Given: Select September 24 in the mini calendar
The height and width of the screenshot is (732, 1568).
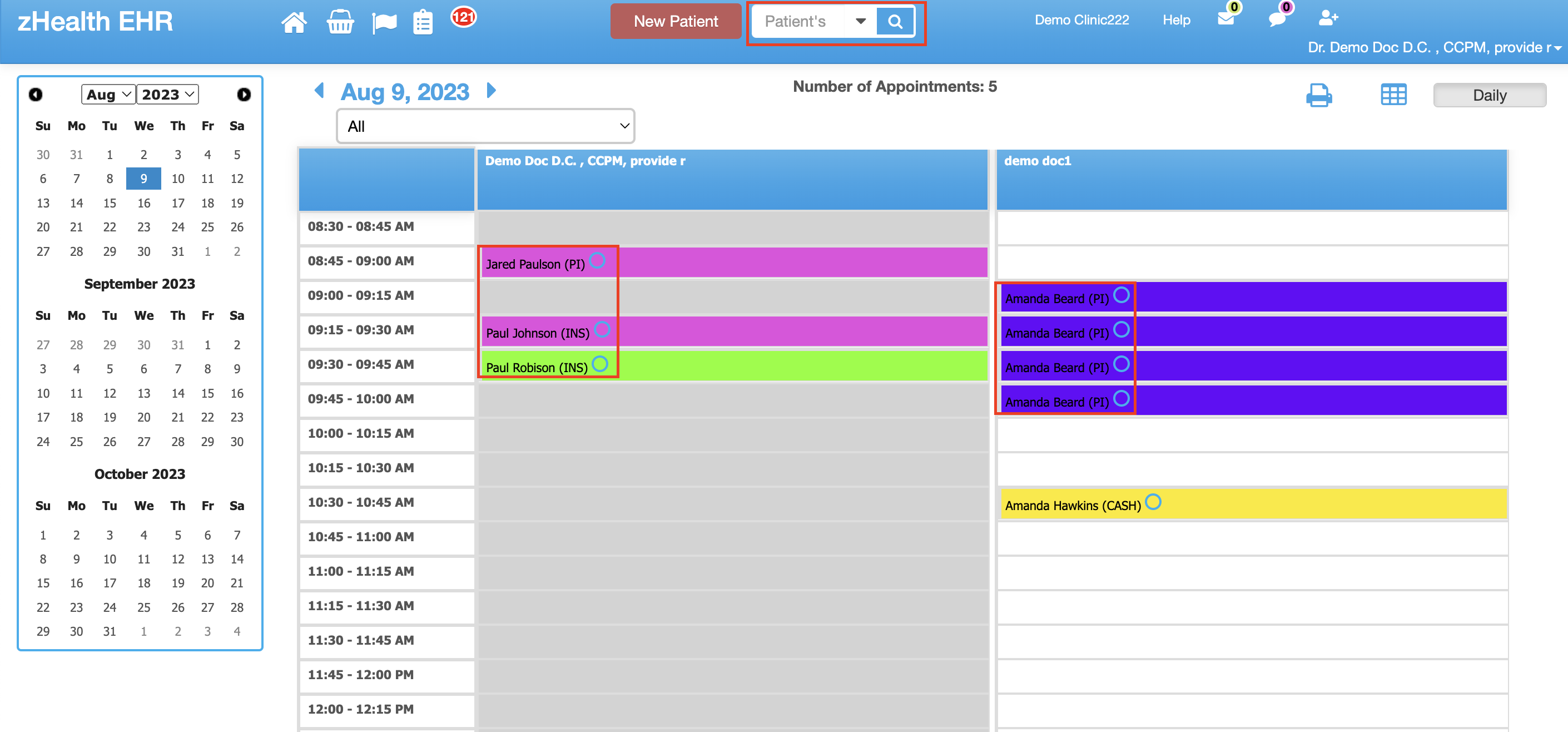Looking at the screenshot, I should pyautogui.click(x=43, y=442).
